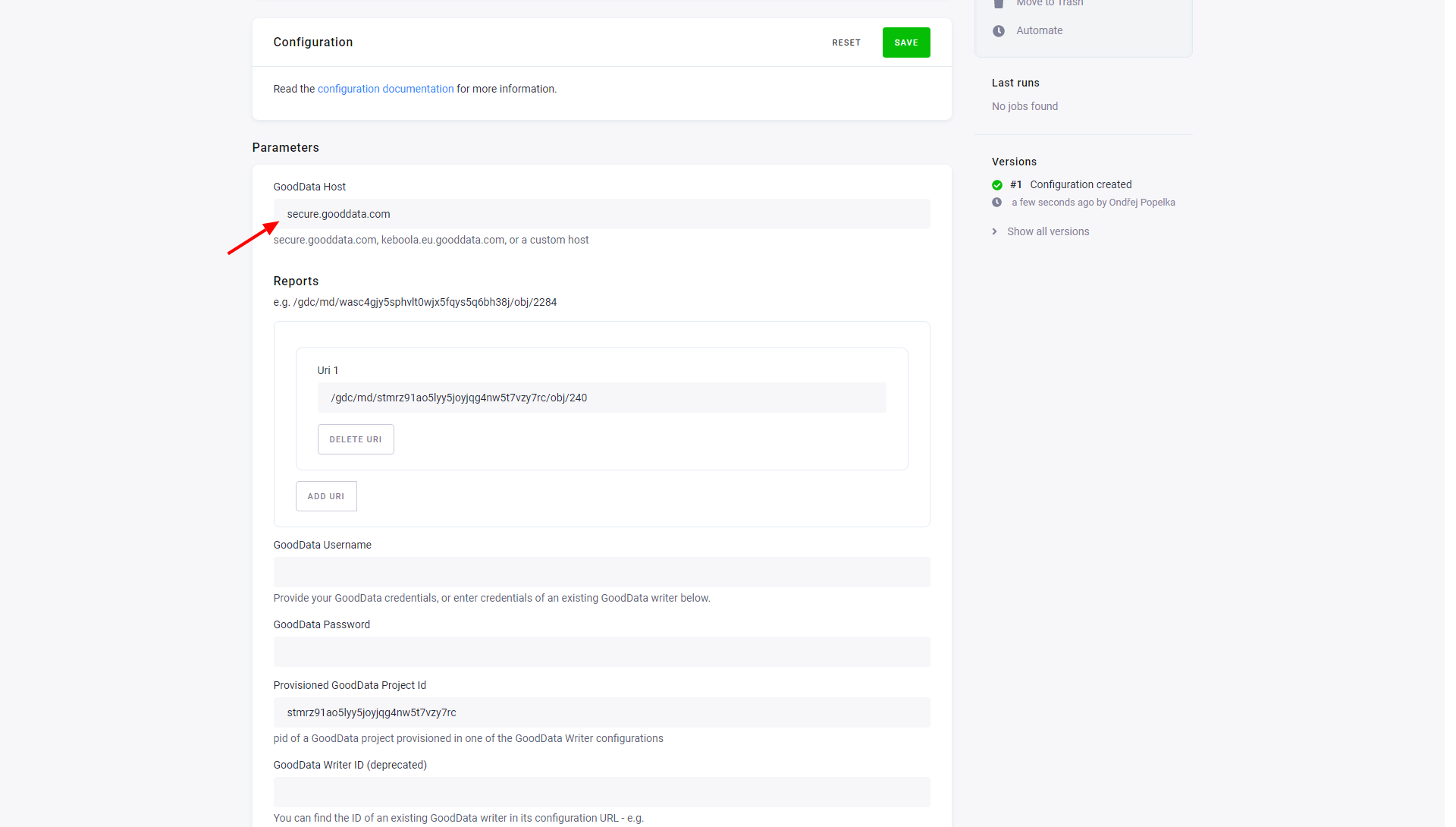Image resolution: width=1456 pixels, height=827 pixels.
Task: Click the RESET button
Action: pos(846,42)
